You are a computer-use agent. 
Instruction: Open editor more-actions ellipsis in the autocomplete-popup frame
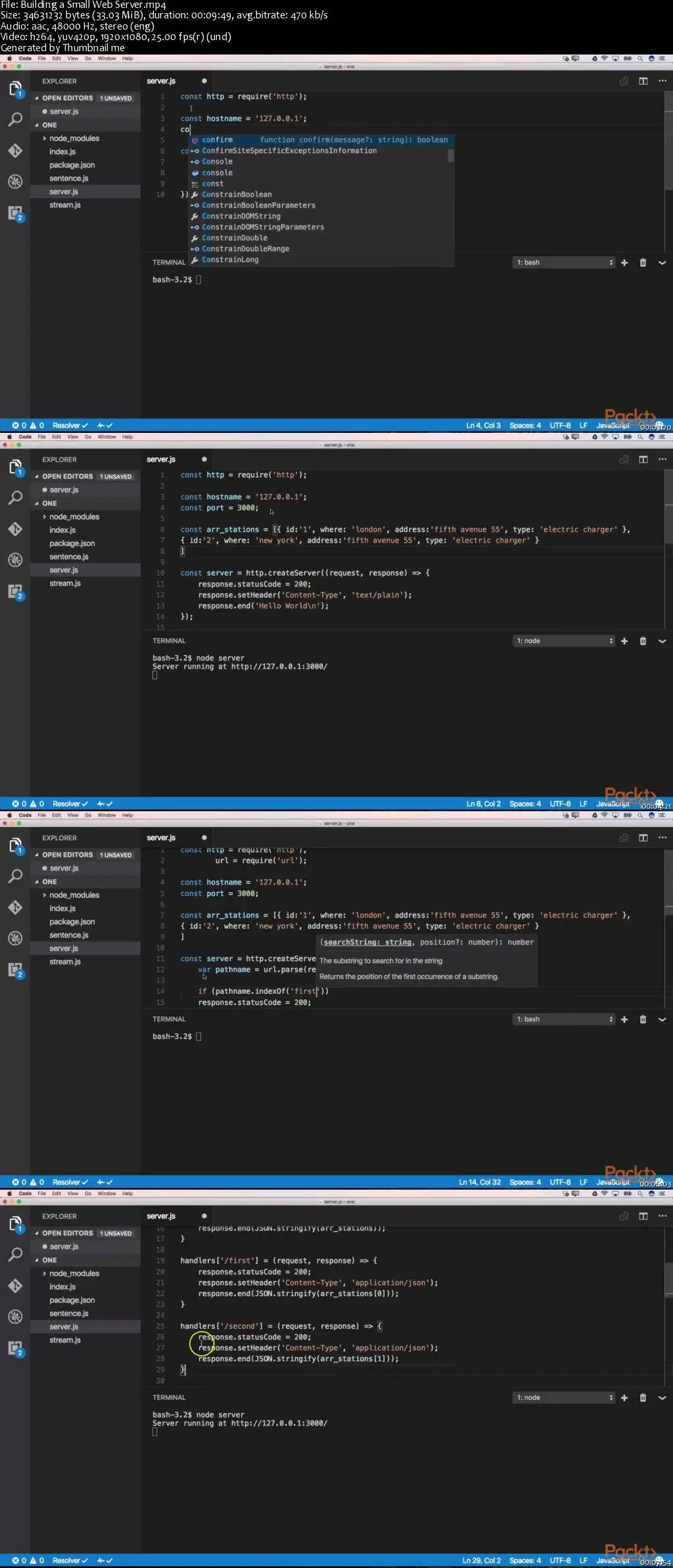pos(662,81)
